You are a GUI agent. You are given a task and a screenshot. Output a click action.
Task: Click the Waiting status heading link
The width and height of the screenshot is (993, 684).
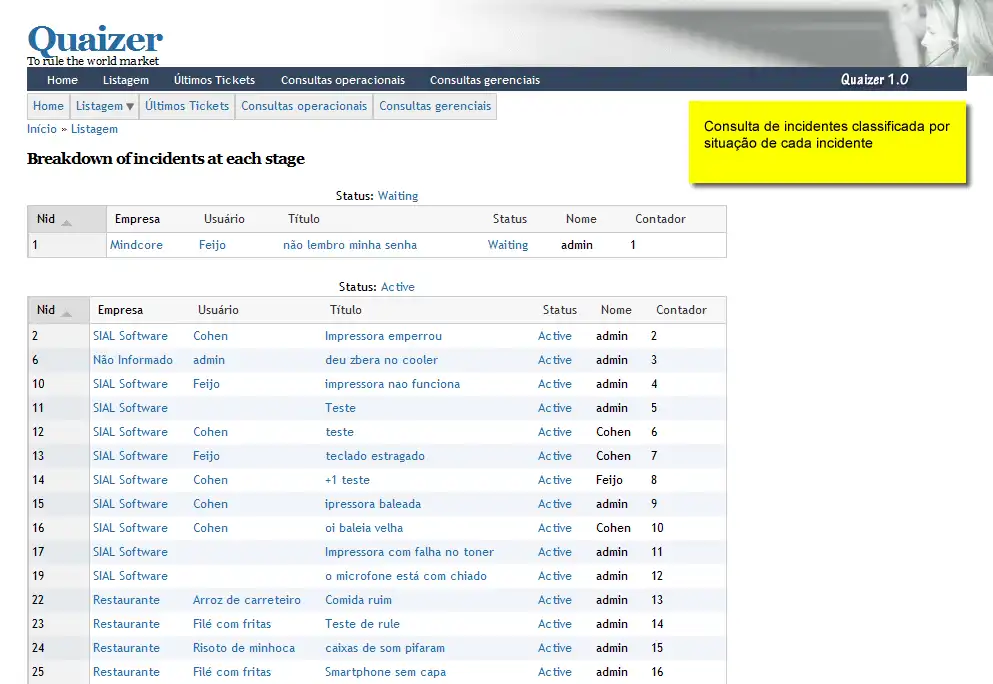tap(398, 196)
